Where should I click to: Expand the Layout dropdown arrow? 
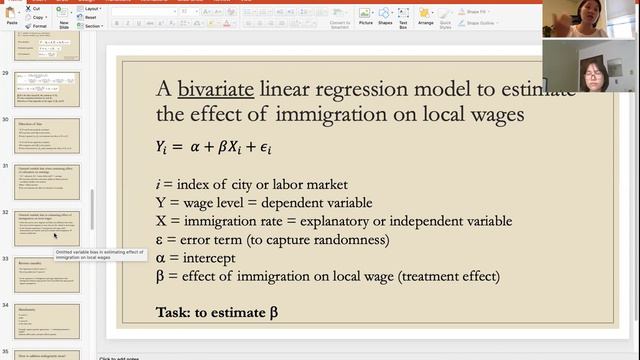(101, 9)
